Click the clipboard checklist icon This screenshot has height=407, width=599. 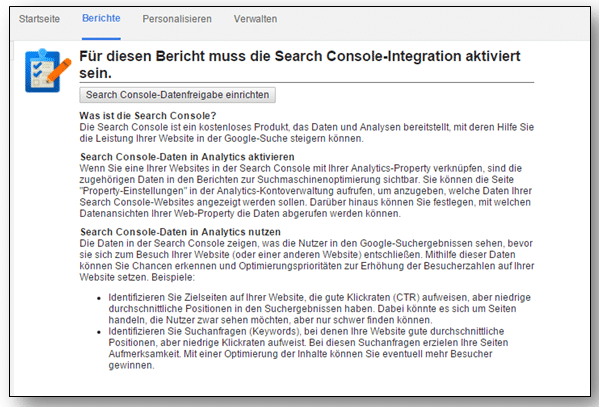coord(47,70)
